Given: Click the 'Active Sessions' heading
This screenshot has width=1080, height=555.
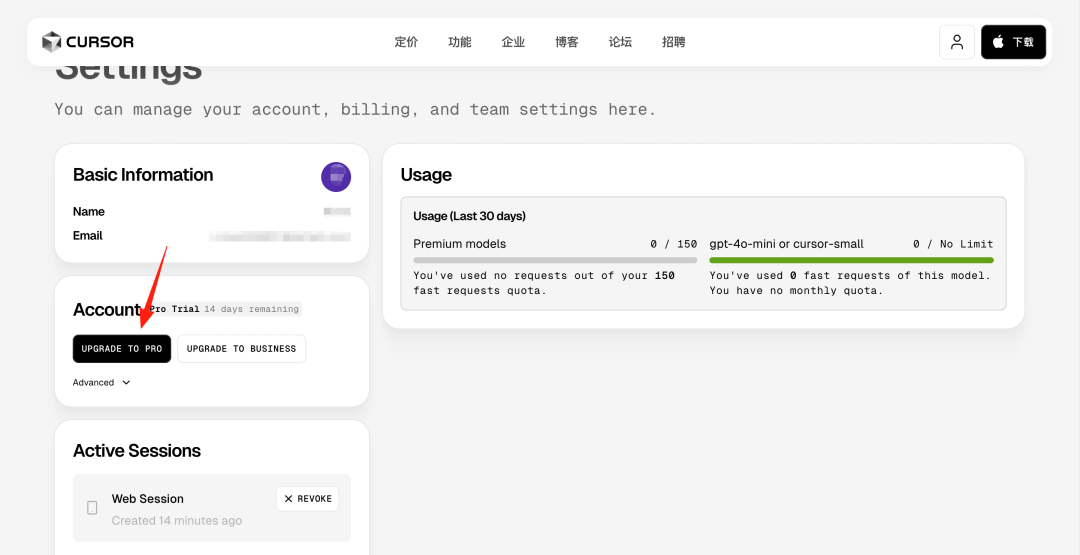Looking at the screenshot, I should click(x=137, y=451).
